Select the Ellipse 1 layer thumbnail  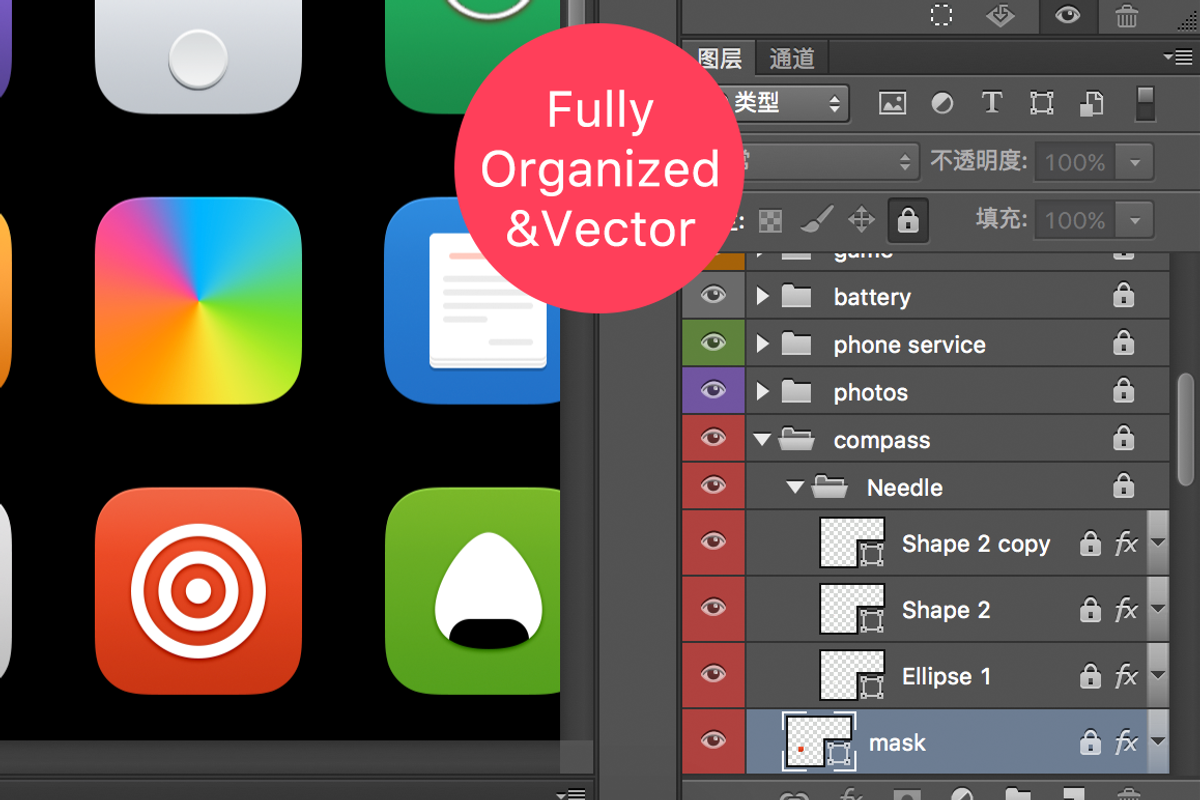[852, 675]
